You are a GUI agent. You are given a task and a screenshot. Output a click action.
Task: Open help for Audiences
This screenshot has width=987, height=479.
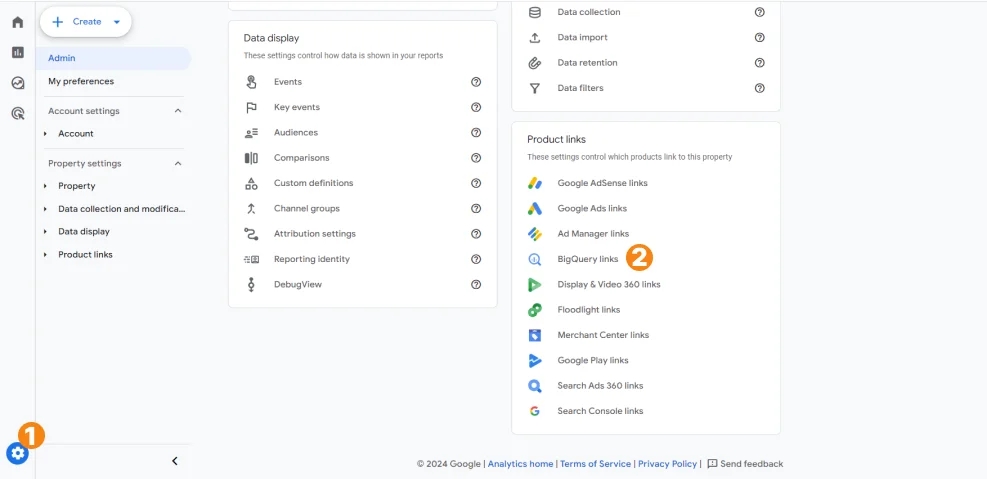click(x=476, y=133)
